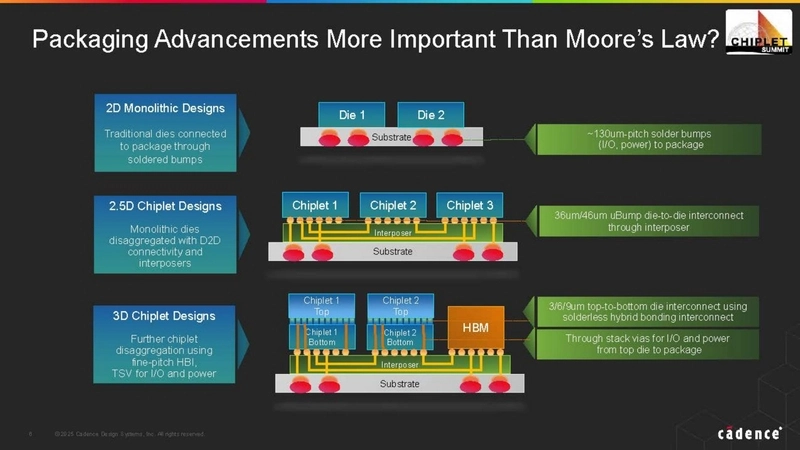Click the 2.5D Chiplet Designs heading
Viewport: 800px width, 450px height.
[x=165, y=206]
